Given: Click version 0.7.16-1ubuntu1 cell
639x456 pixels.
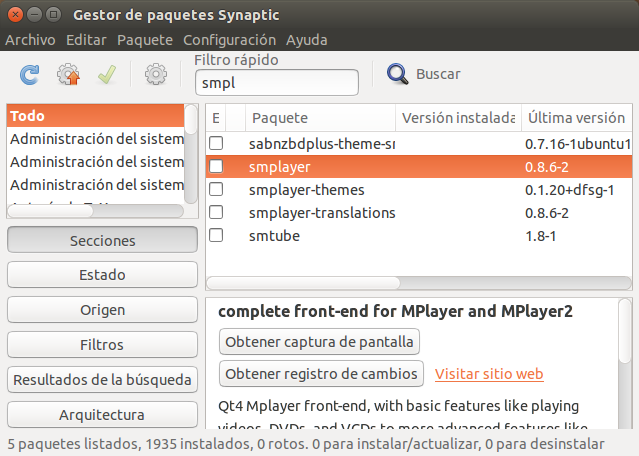Looking at the screenshot, I should tap(578, 144).
